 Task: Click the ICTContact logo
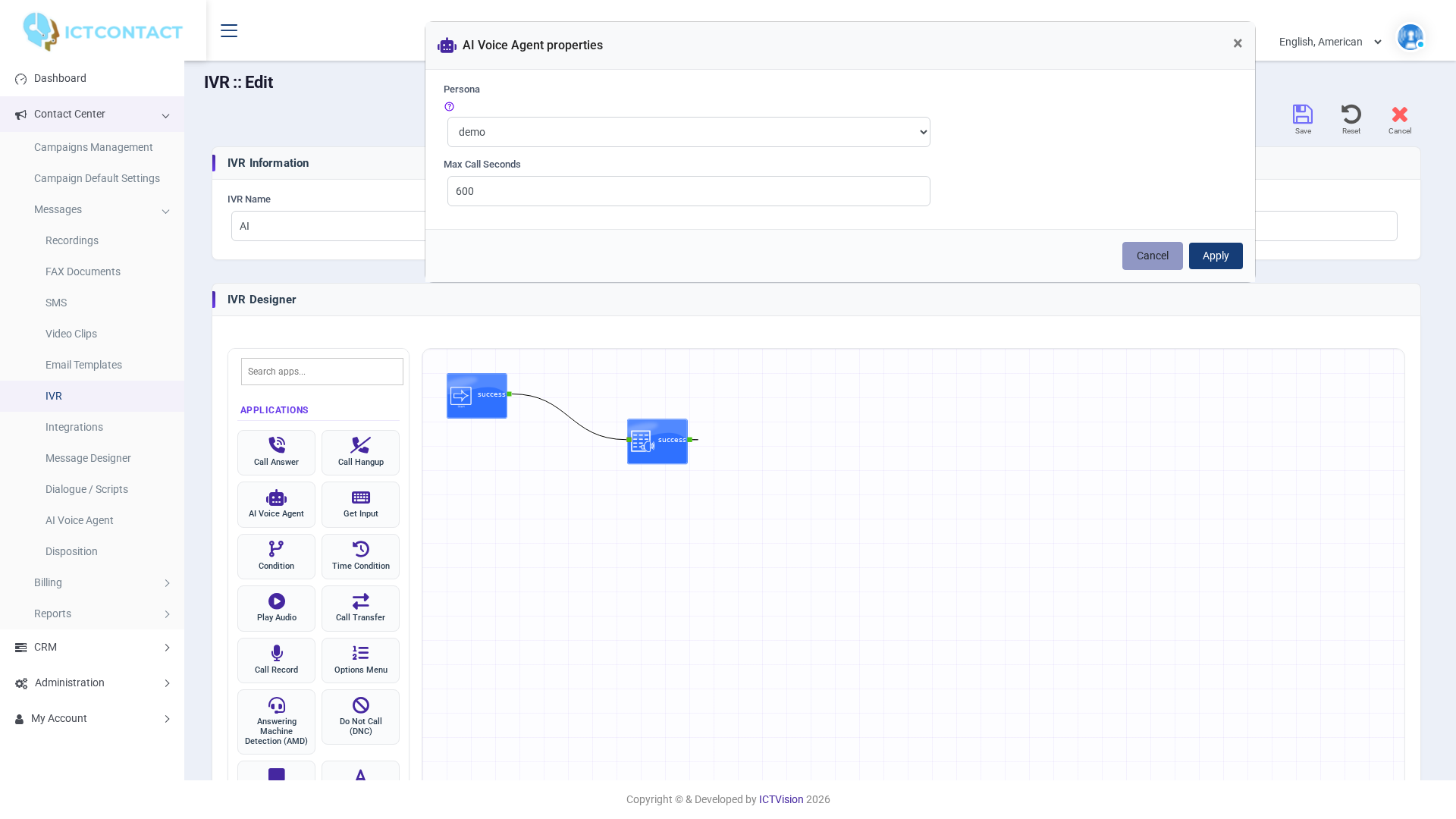pos(102,31)
